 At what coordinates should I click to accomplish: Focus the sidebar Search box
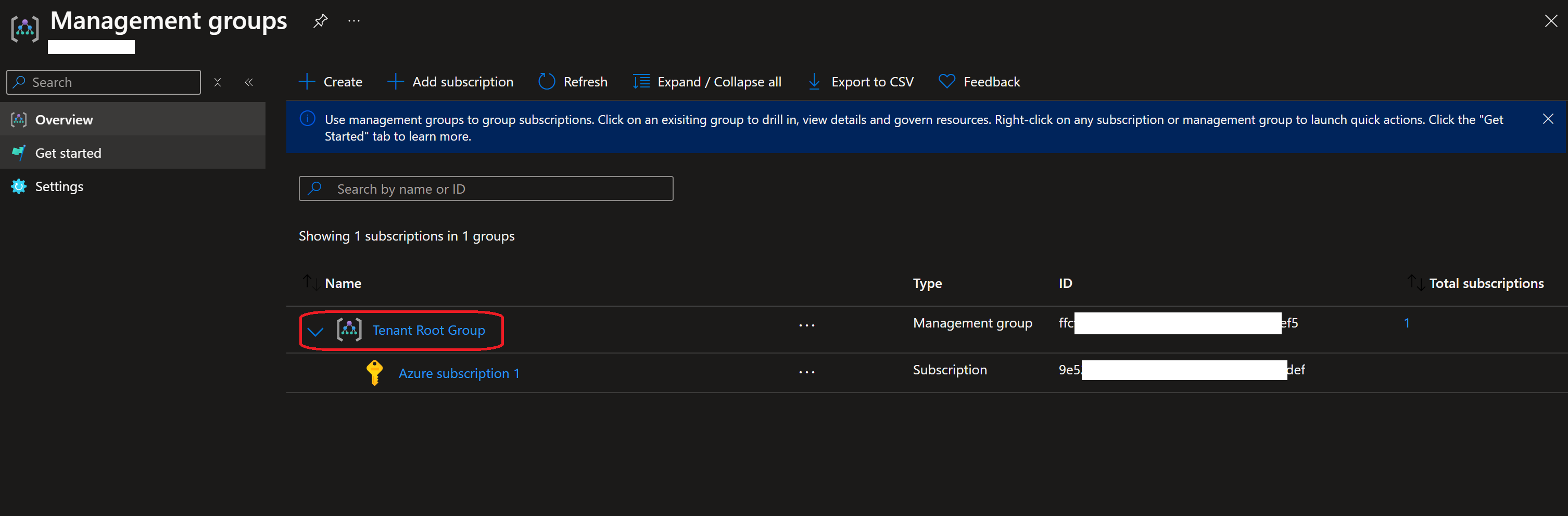104,82
